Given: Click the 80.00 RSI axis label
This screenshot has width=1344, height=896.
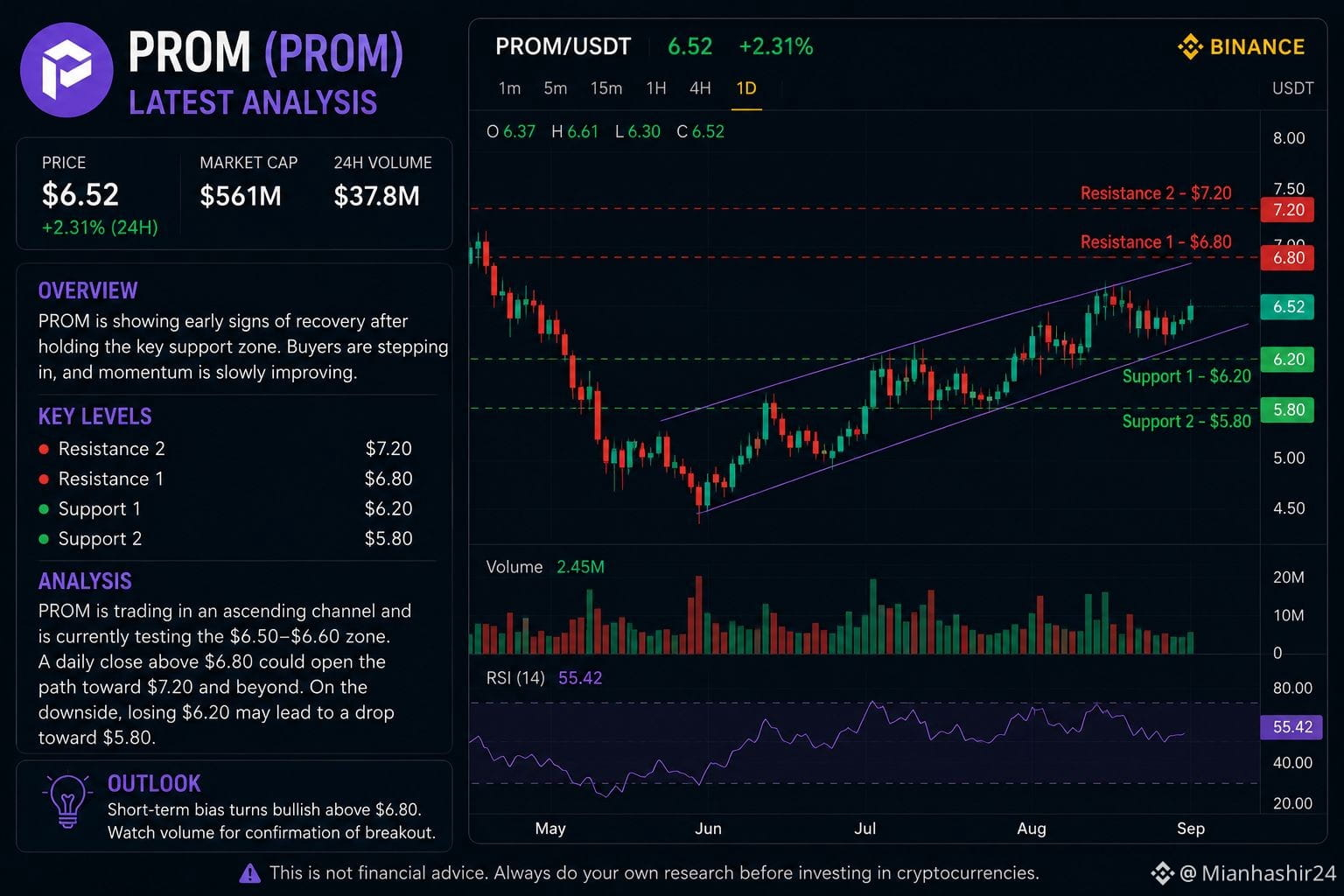Looking at the screenshot, I should pos(1292,689).
